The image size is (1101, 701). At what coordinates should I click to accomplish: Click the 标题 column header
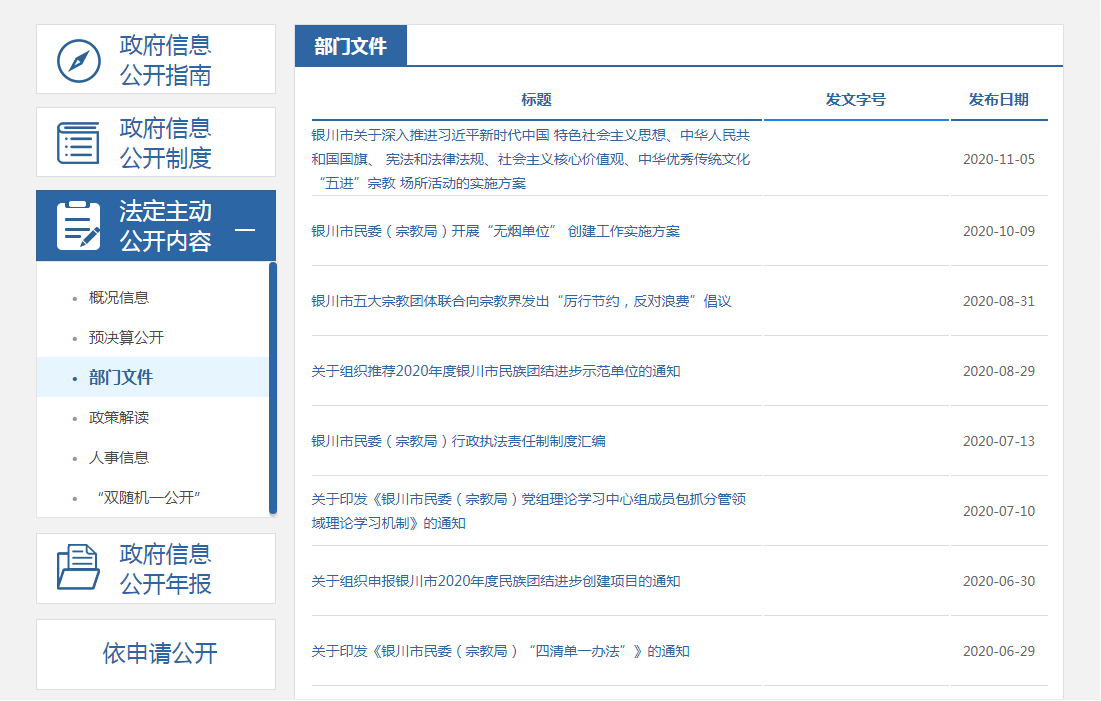click(536, 100)
